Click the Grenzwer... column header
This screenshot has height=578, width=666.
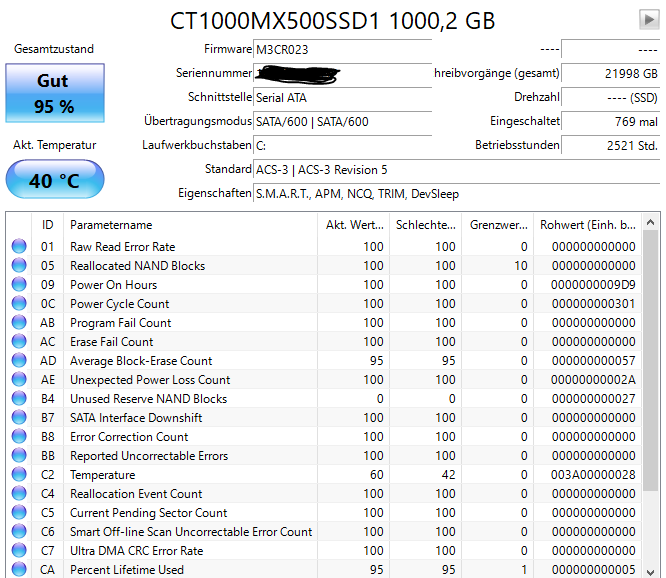pyautogui.click(x=498, y=225)
